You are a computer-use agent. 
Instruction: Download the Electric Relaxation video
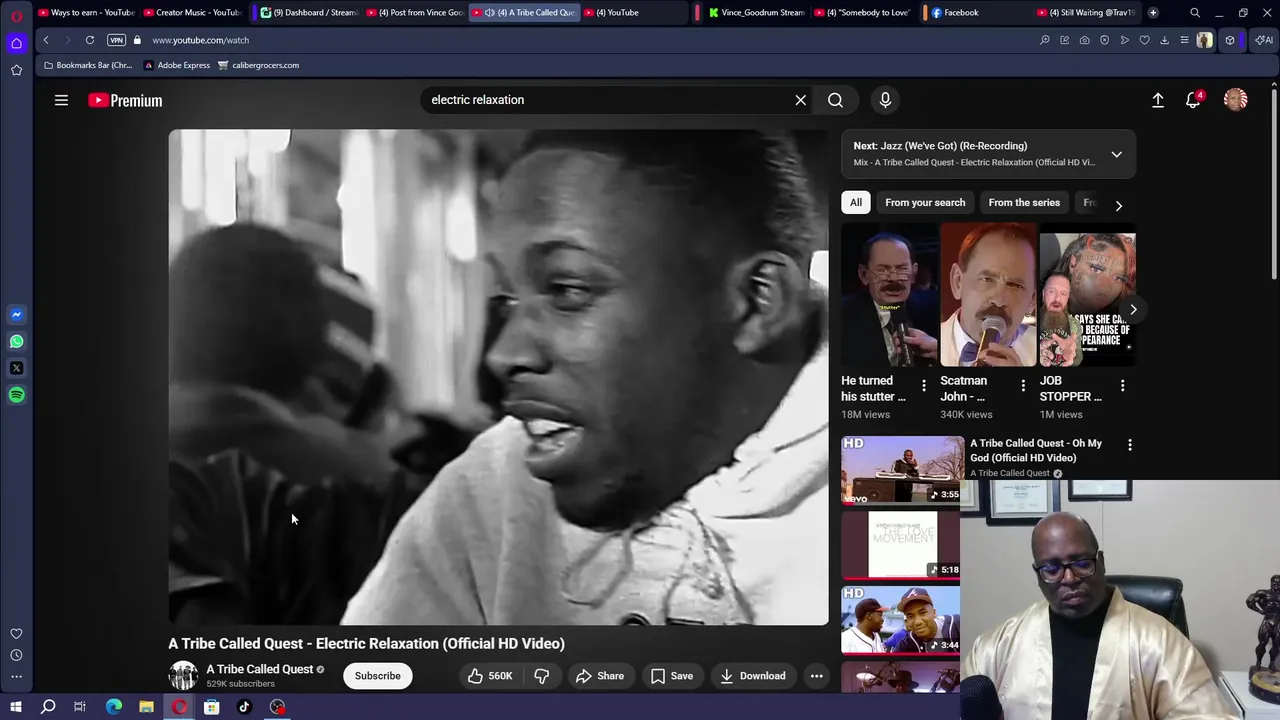click(752, 676)
